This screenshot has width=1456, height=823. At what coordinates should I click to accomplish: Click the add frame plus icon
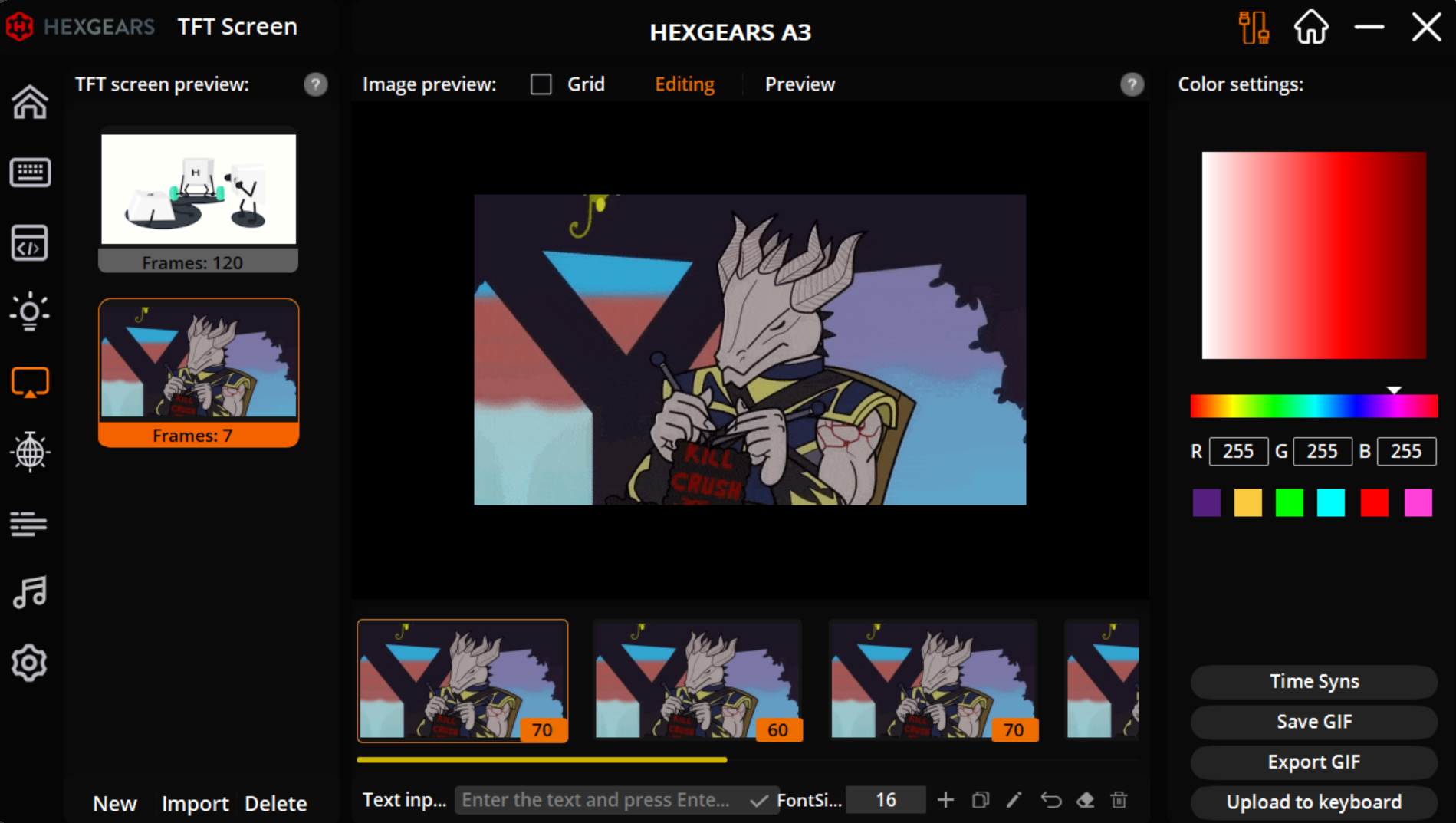(945, 800)
